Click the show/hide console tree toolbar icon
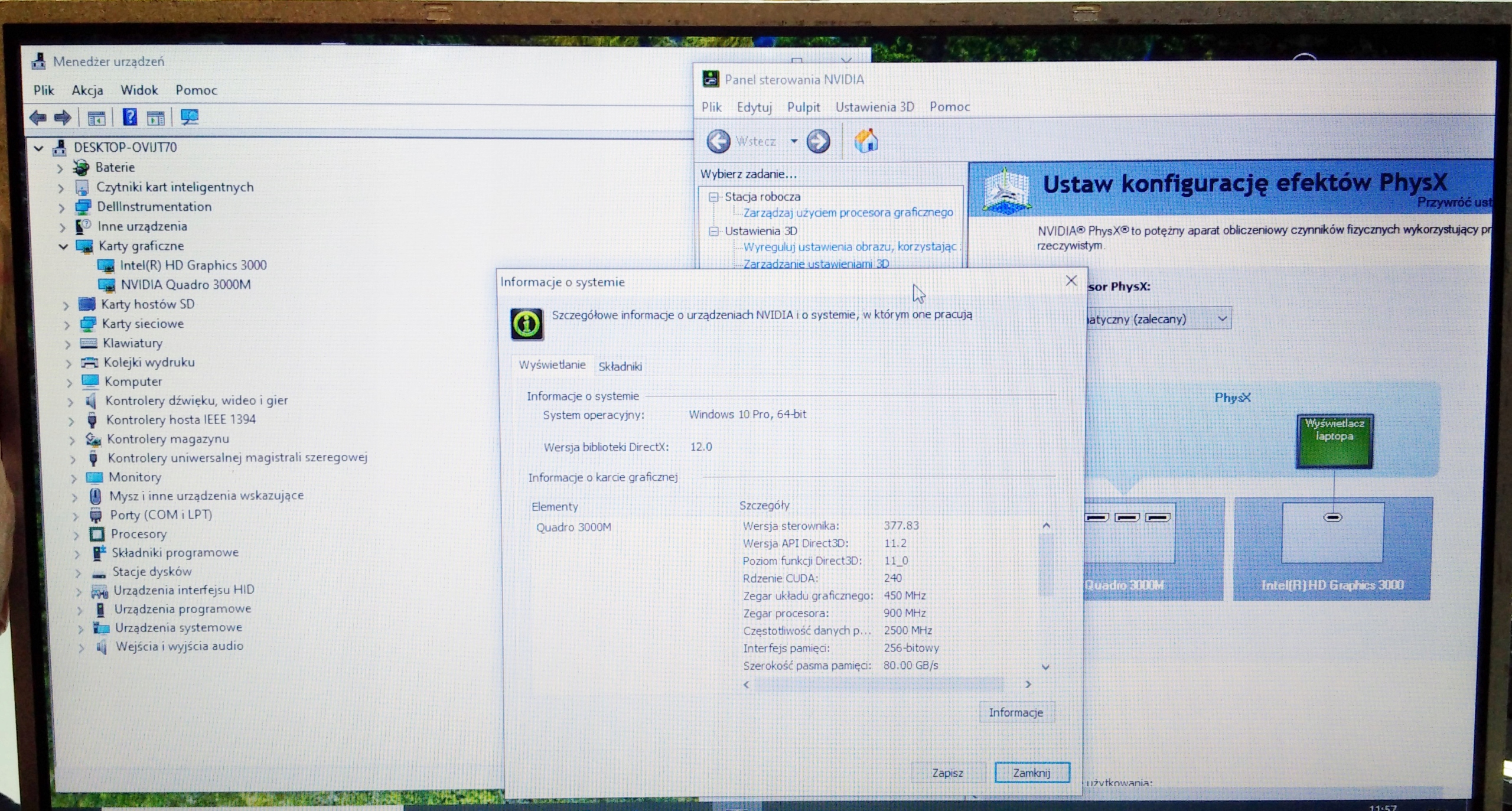1512x811 pixels. coord(96,118)
